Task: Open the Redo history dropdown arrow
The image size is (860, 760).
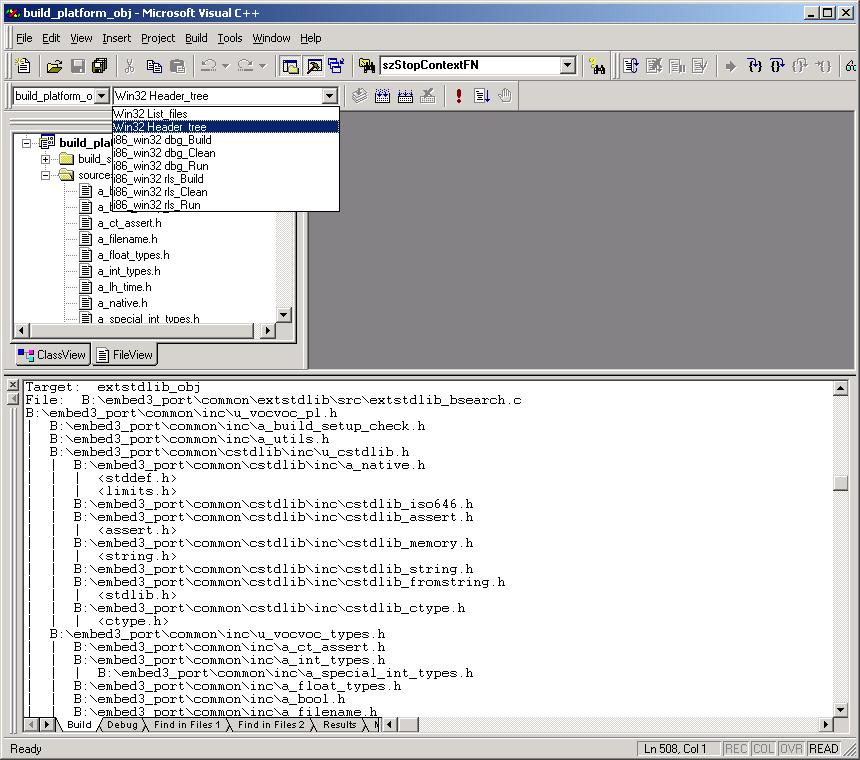Action: coord(263,66)
